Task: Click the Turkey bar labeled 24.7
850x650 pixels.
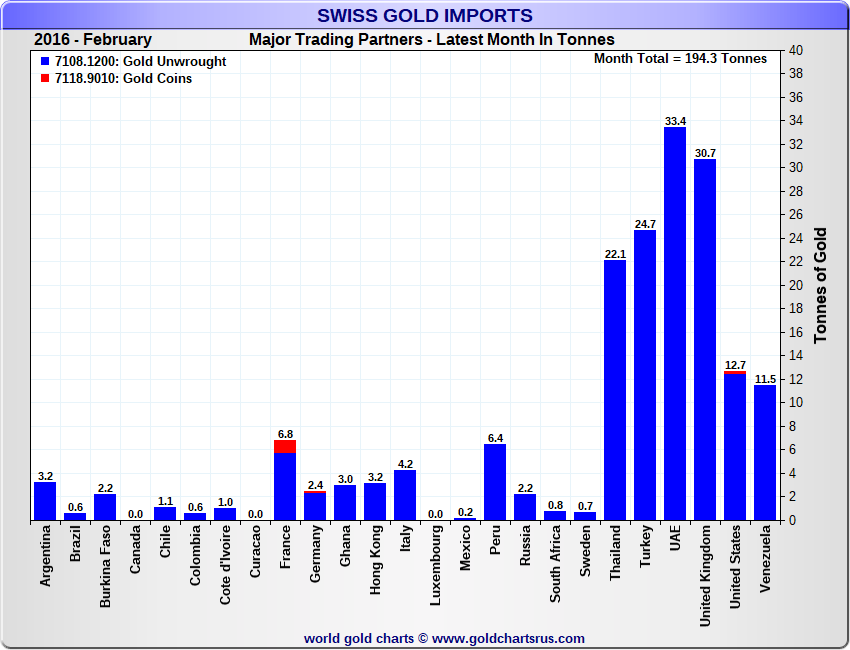Action: tap(645, 375)
